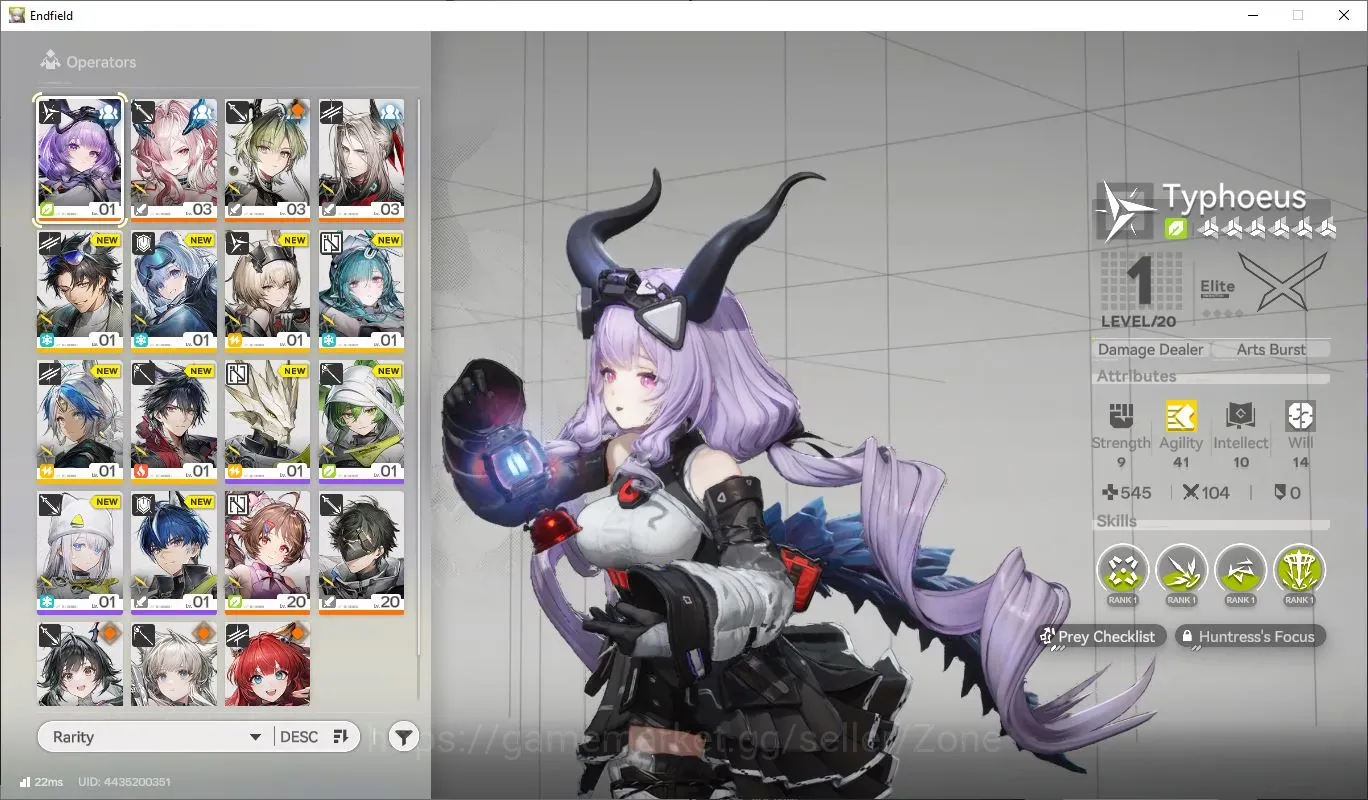The height and width of the screenshot is (800, 1368).
Task: Click the operator list scrollbar
Action: (x=418, y=390)
